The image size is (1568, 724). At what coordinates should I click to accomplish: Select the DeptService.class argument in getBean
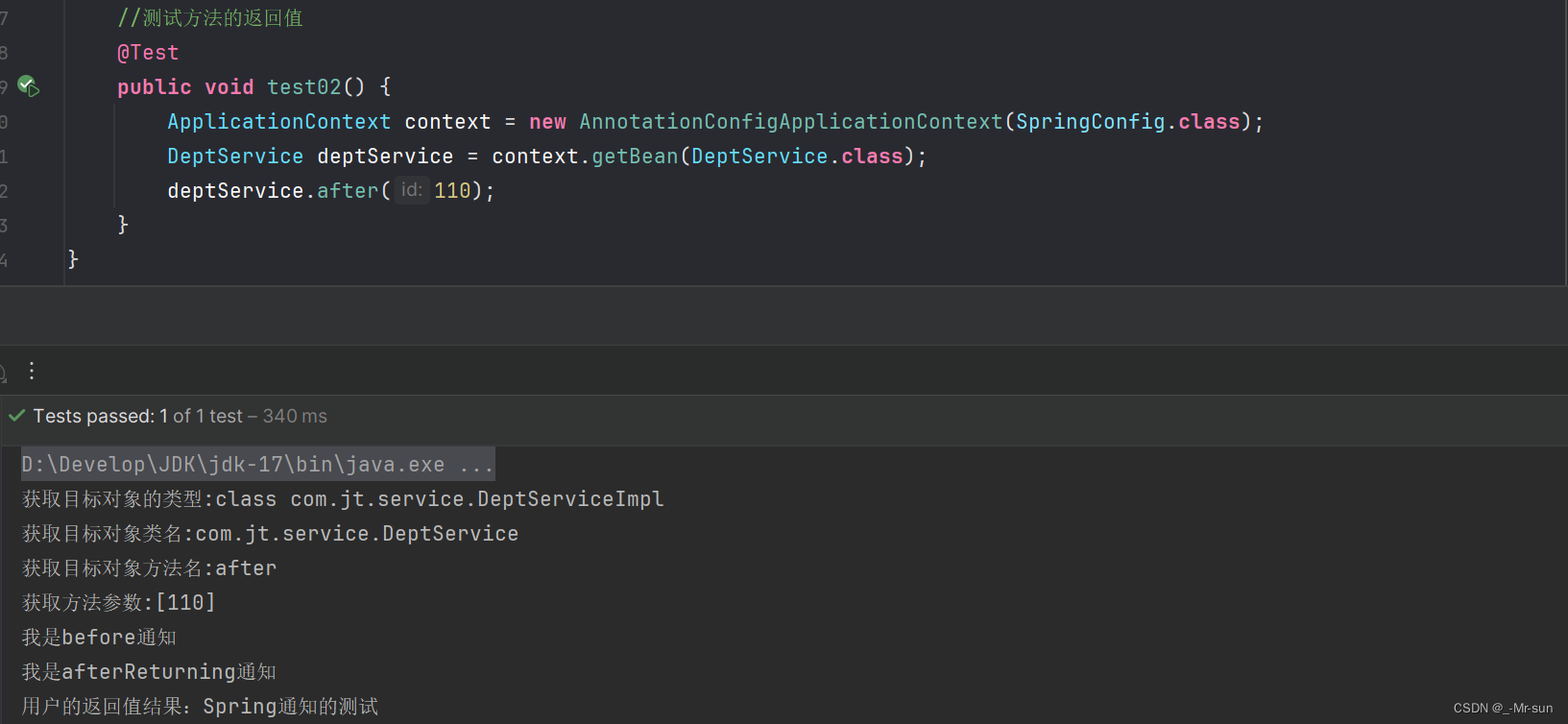pos(797,157)
